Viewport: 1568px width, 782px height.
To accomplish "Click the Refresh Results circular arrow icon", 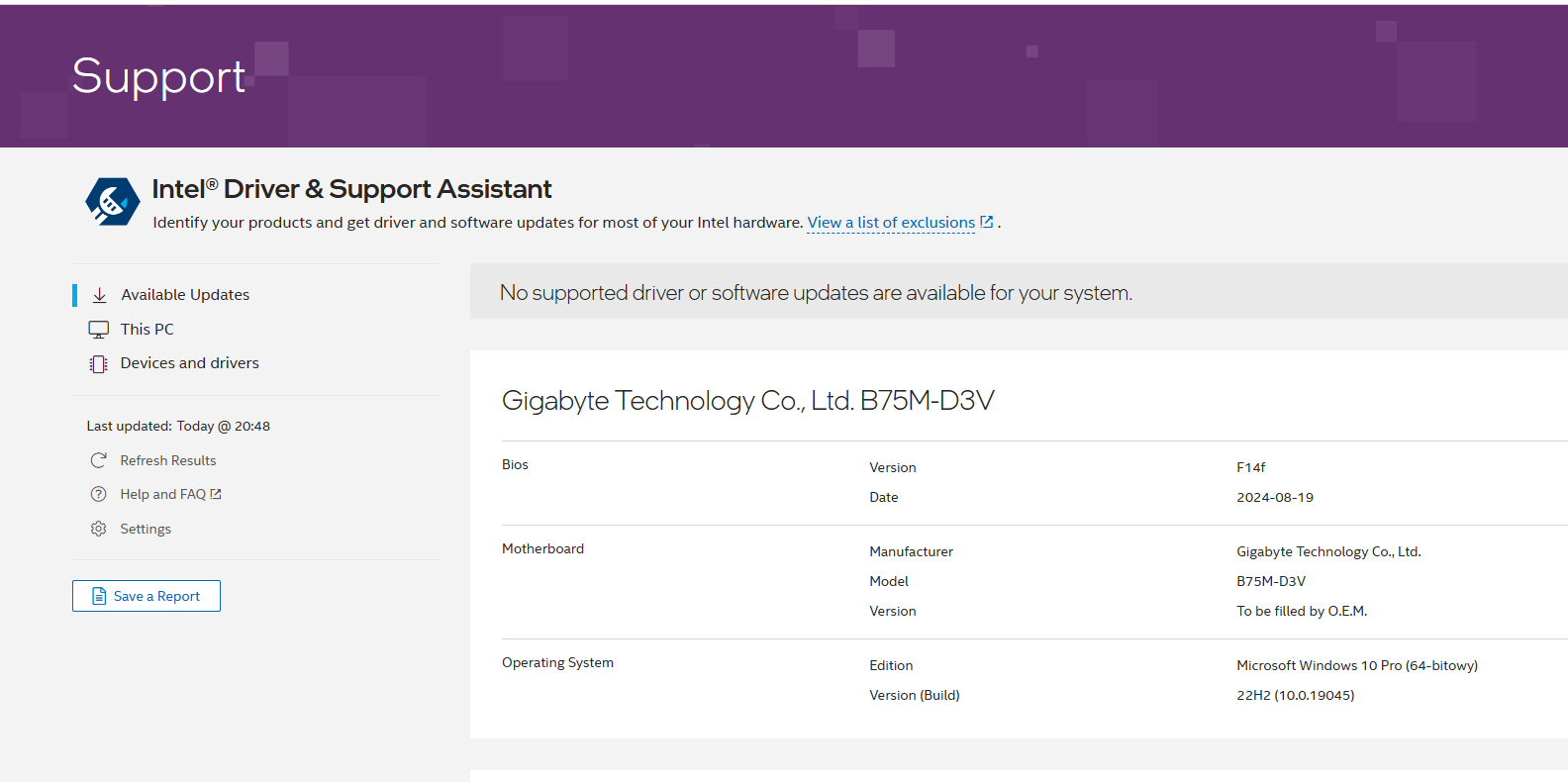I will pyautogui.click(x=99, y=460).
